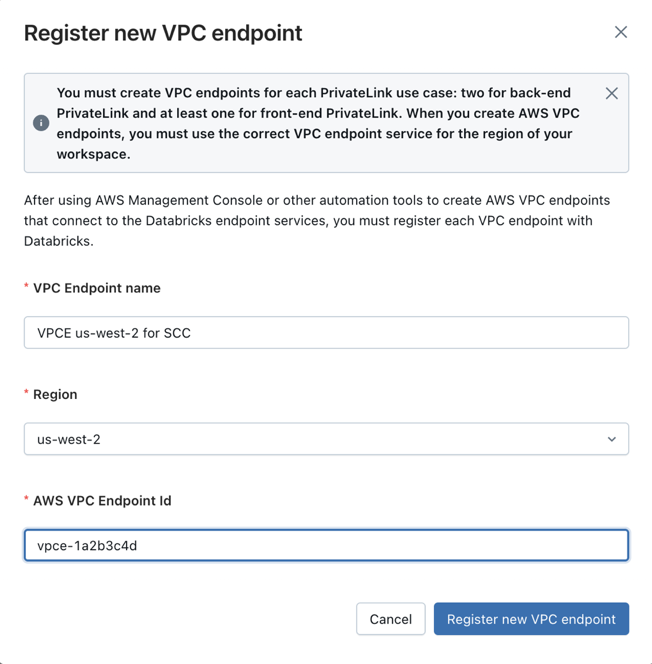Place cursor on "vpce-1a2b3c4d" text
The width and height of the screenshot is (652, 664).
pyautogui.click(x=87, y=546)
